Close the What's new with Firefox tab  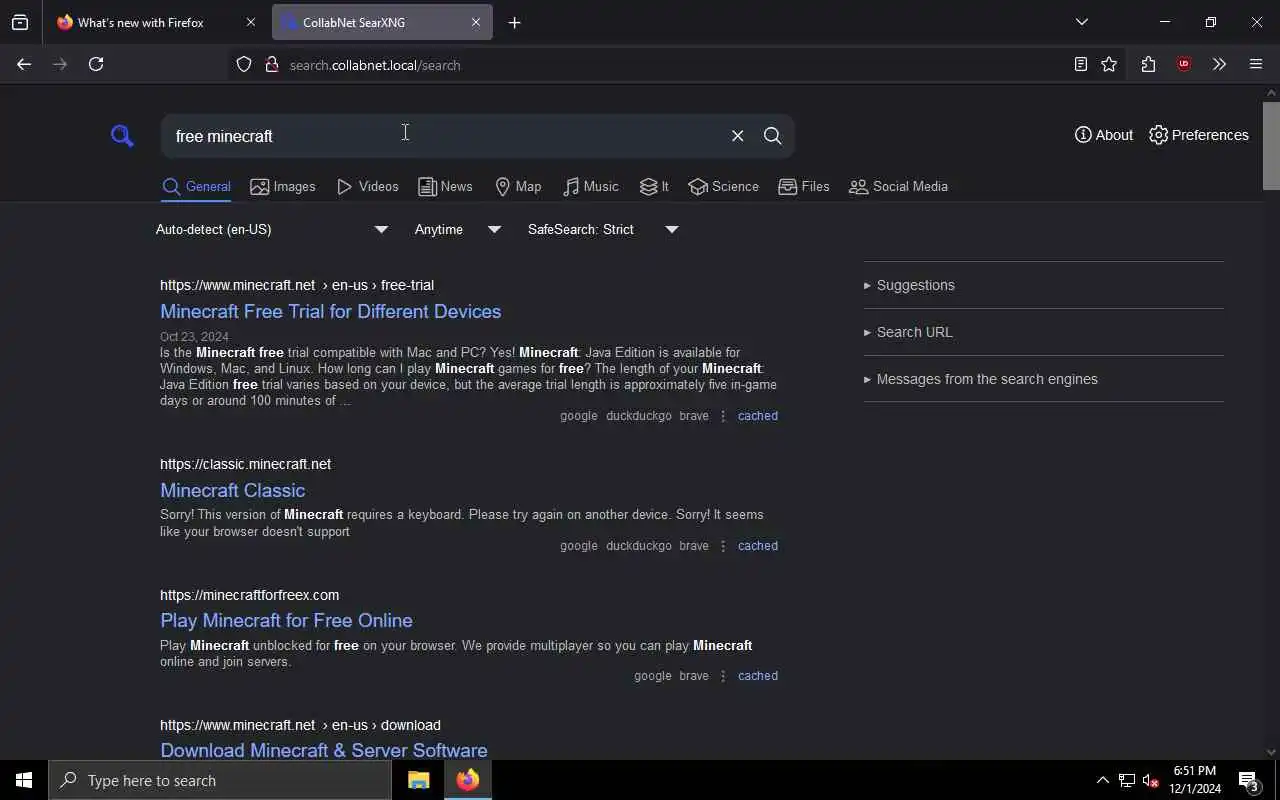click(251, 22)
